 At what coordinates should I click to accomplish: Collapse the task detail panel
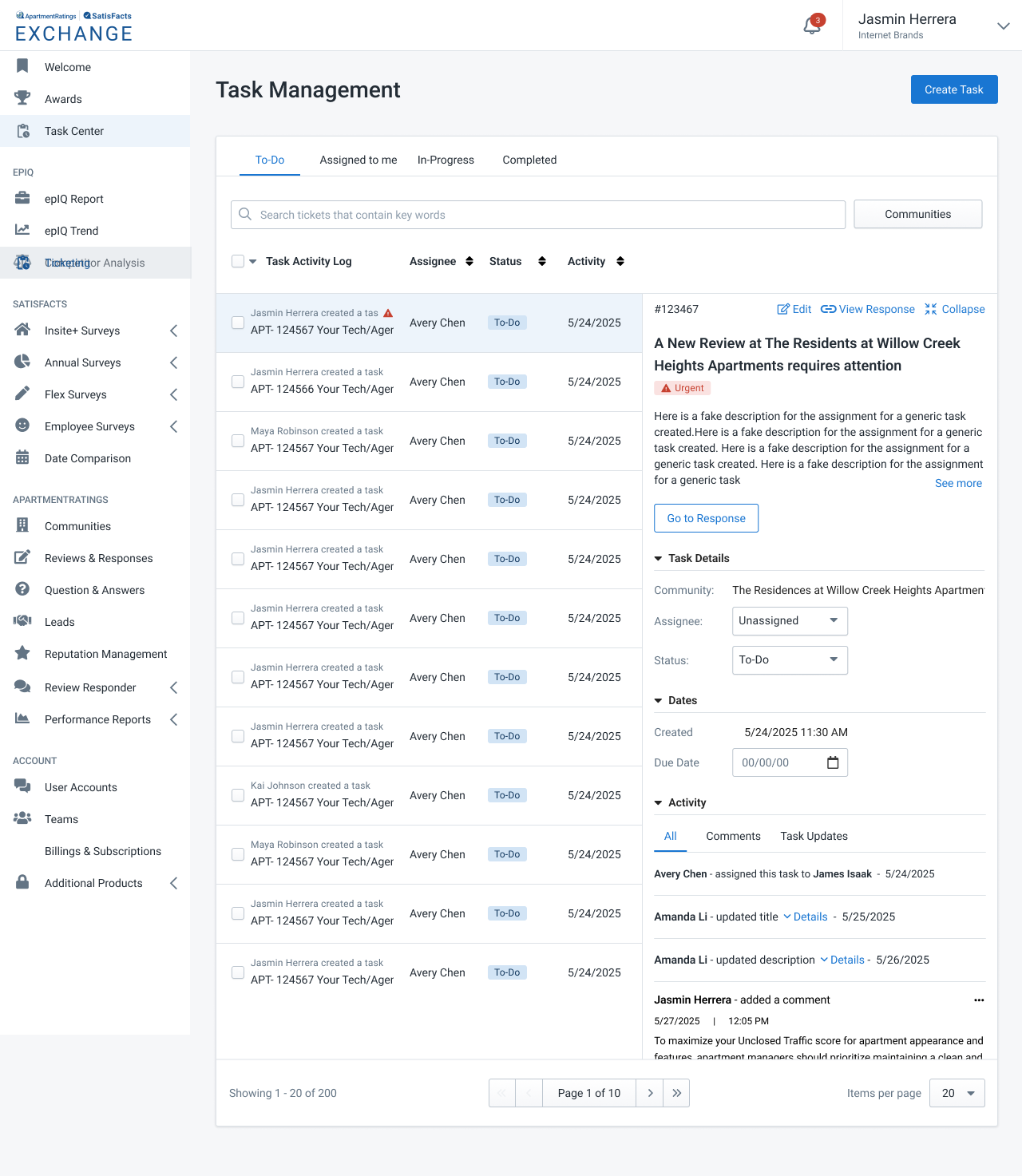[954, 309]
